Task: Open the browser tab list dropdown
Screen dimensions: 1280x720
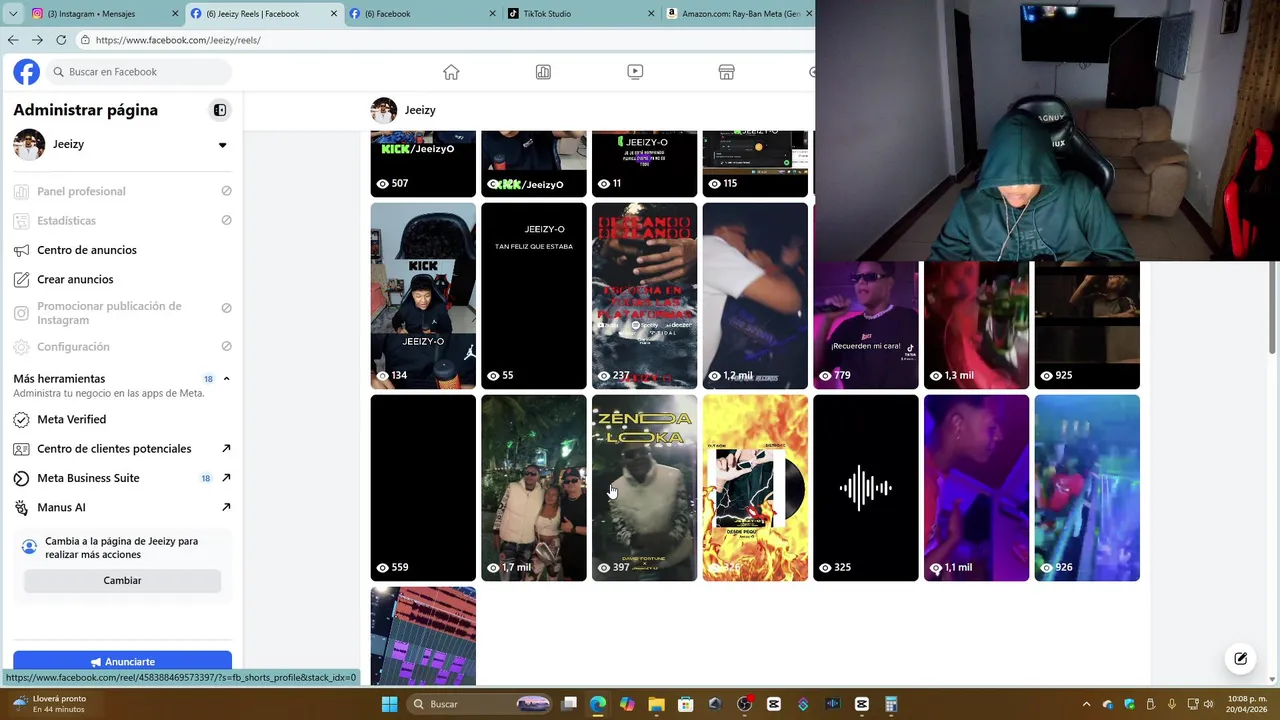Action: tap(13, 14)
